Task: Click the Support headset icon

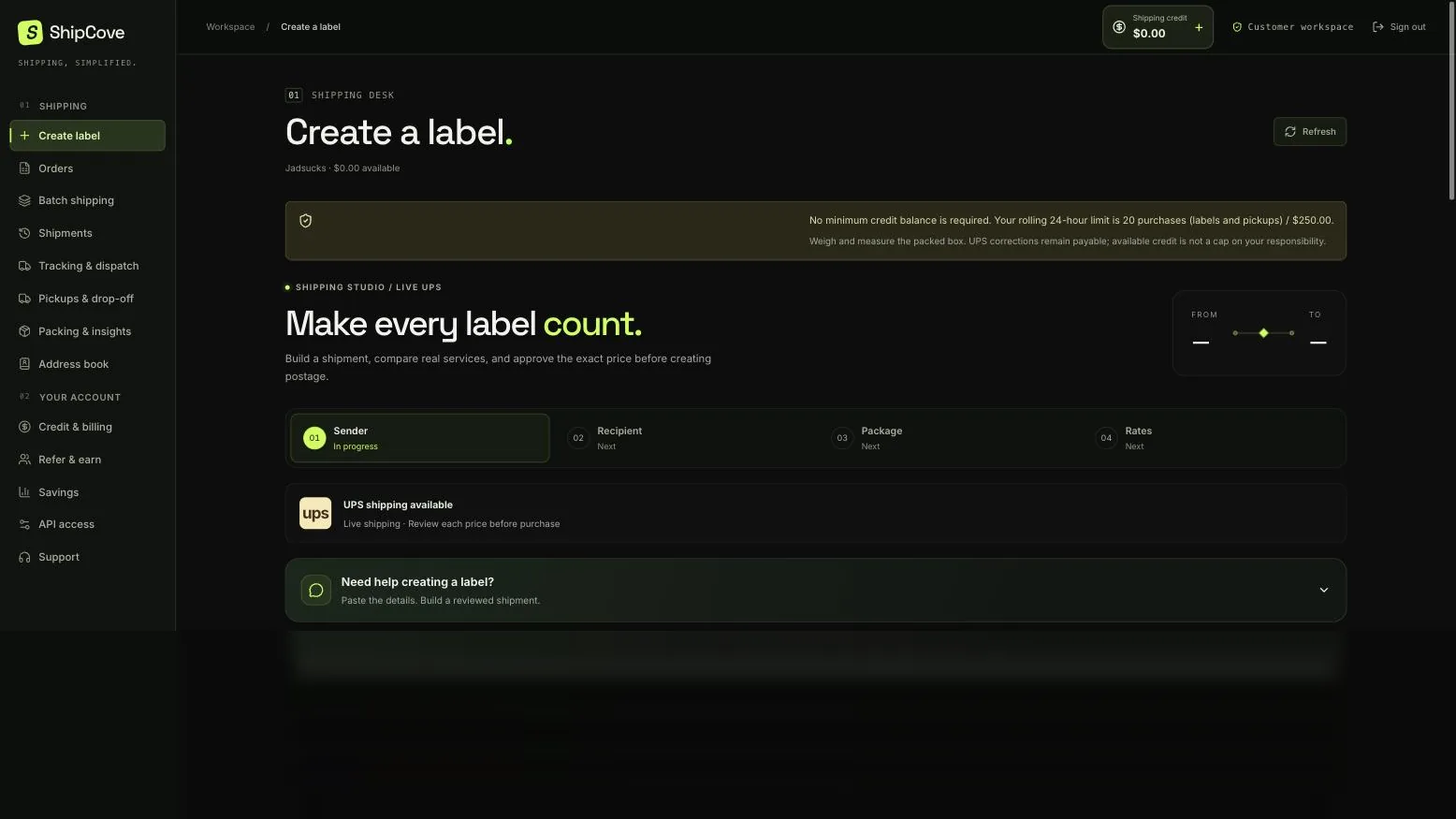Action: [x=24, y=557]
